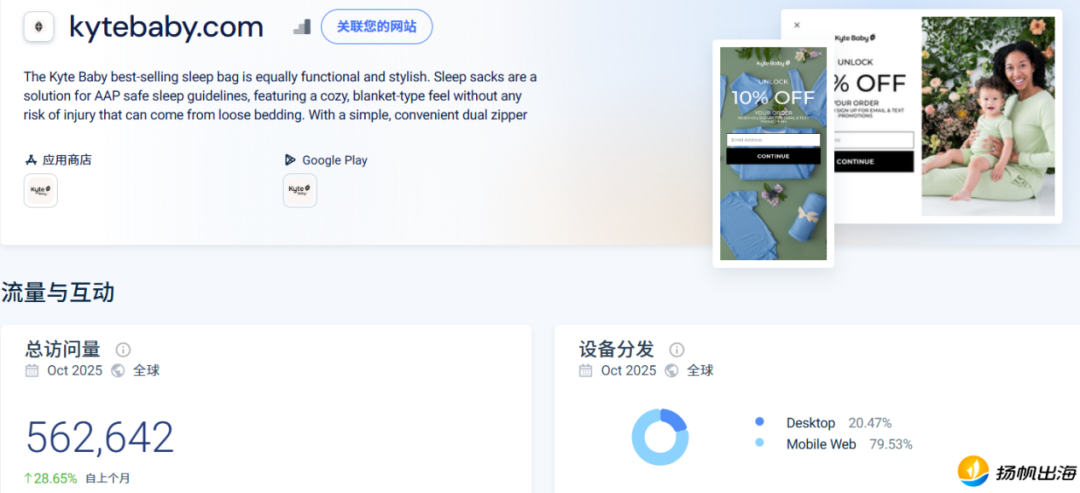Viewport: 1080px width, 493px height.
Task: Click CONTINUE button in mobile preview
Action: point(773,156)
